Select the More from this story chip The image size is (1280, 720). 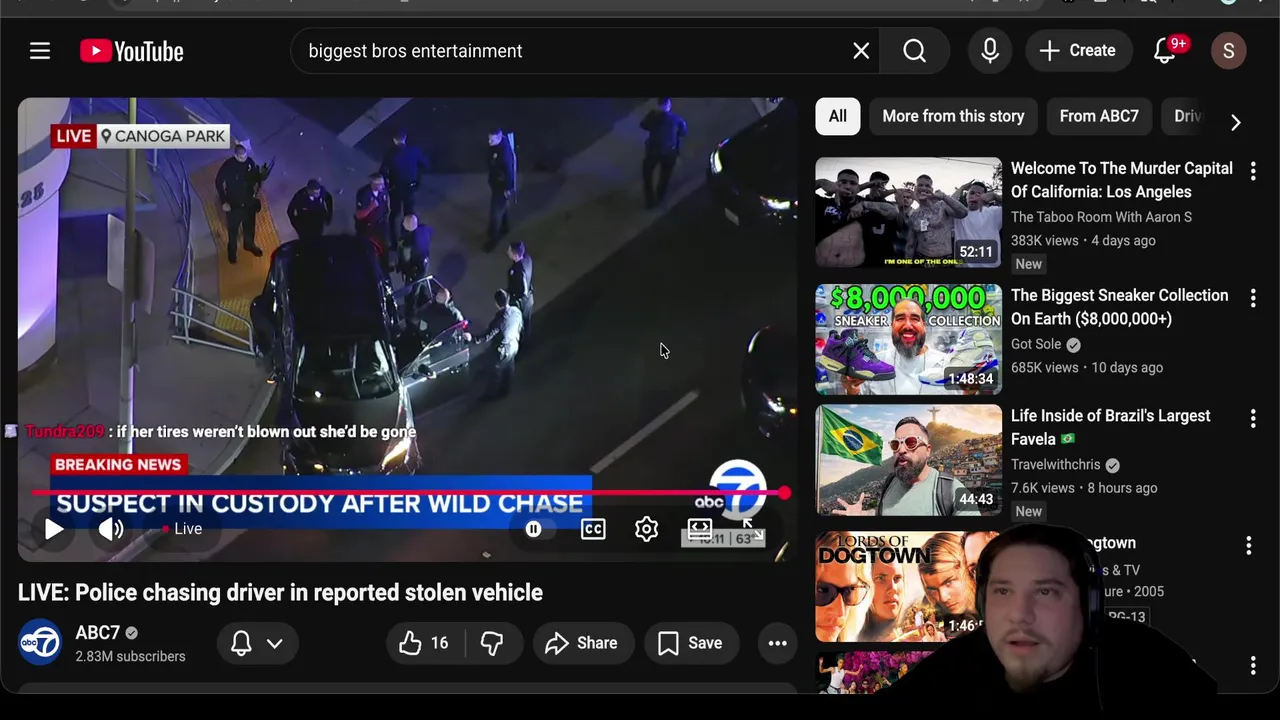[953, 116]
